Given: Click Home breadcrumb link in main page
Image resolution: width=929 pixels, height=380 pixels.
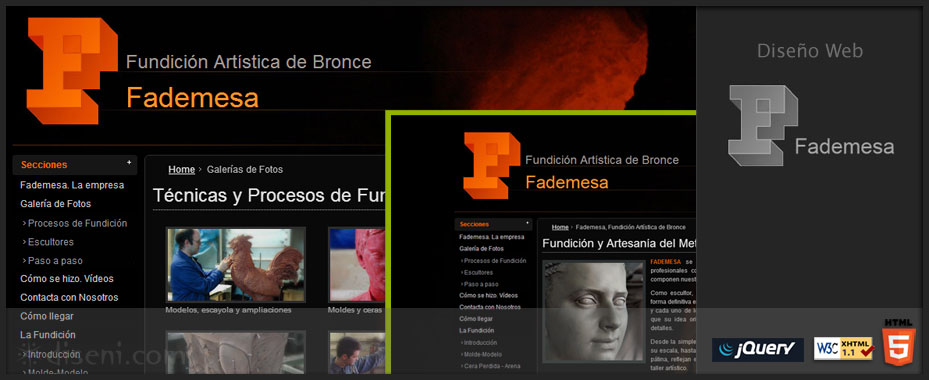Looking at the screenshot, I should [x=181, y=170].
